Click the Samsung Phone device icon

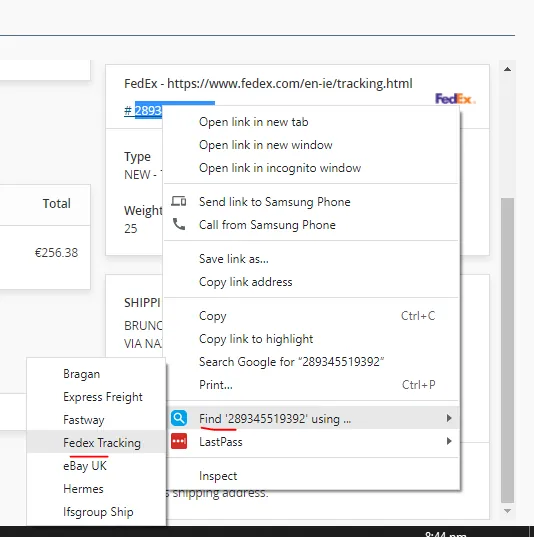(178, 201)
